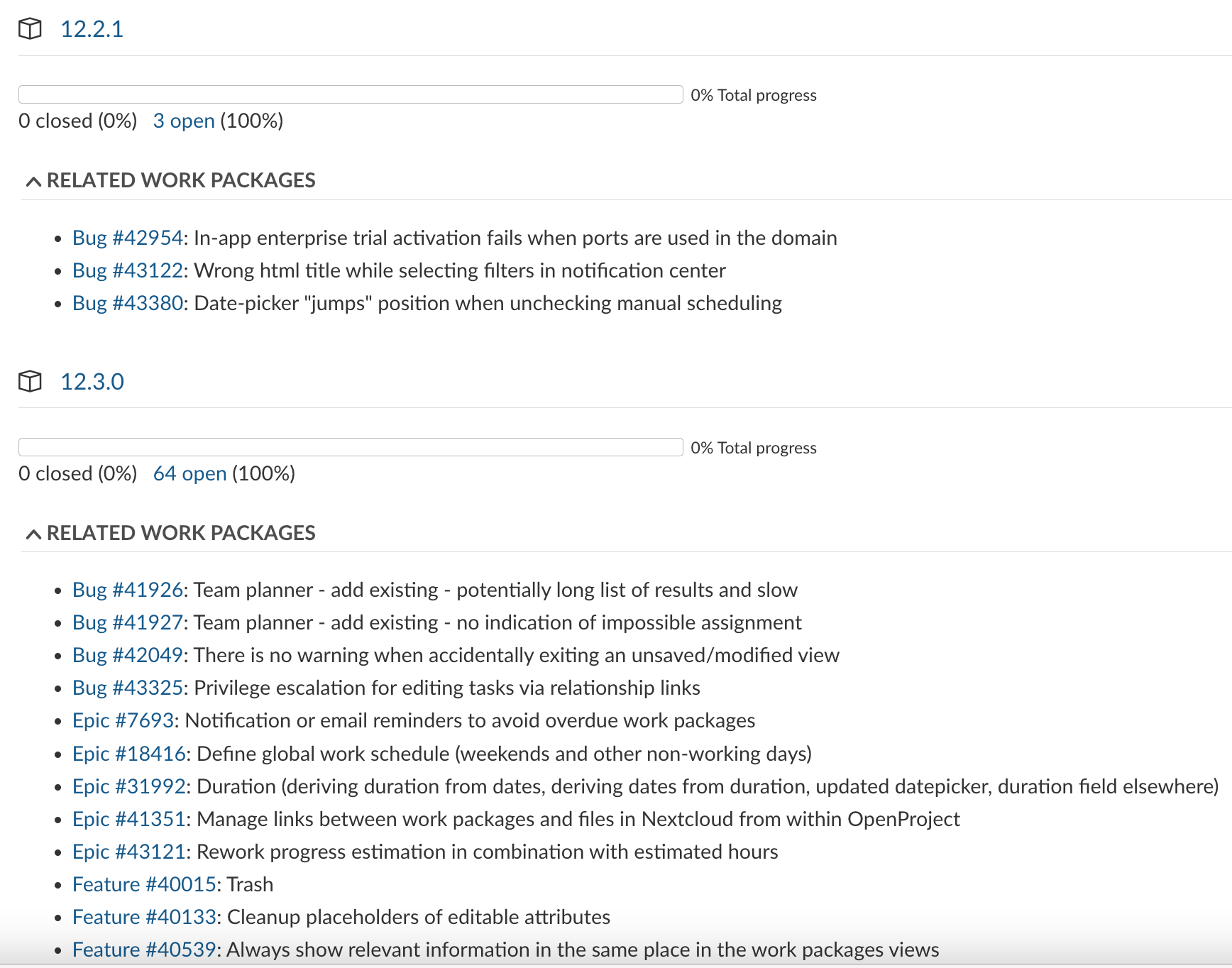
Task: Open Bug #41926 about team planner slowness
Action: click(128, 589)
